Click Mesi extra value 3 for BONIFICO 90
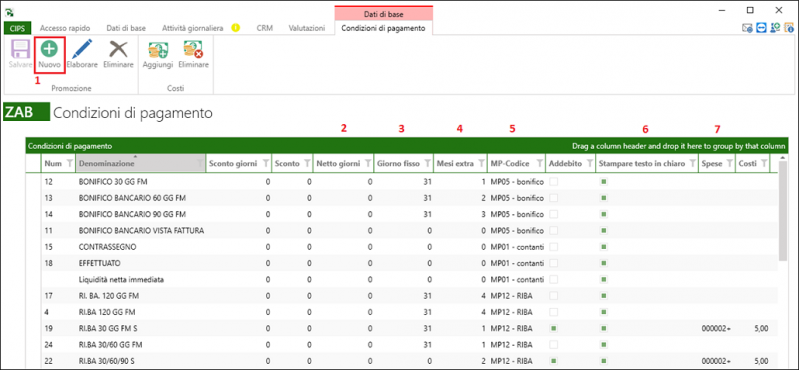Image resolution: width=799 pixels, height=370 pixels. 484,215
